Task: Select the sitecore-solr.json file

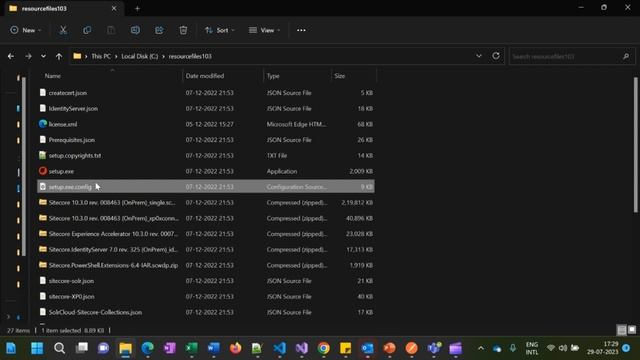Action: tap(206, 281)
